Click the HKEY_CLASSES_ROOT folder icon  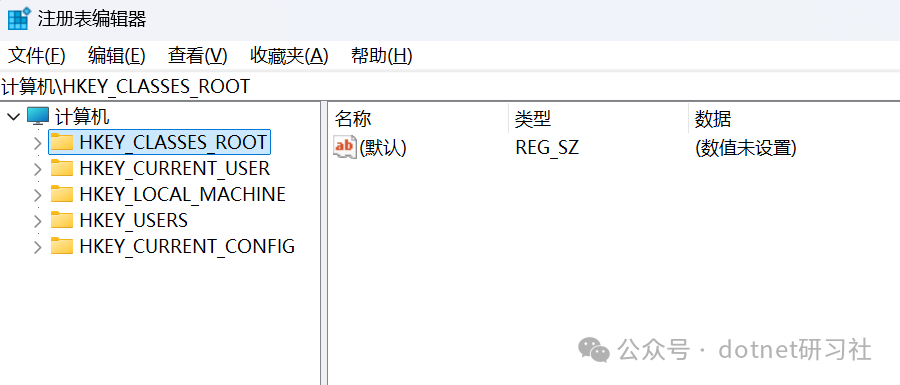62,142
